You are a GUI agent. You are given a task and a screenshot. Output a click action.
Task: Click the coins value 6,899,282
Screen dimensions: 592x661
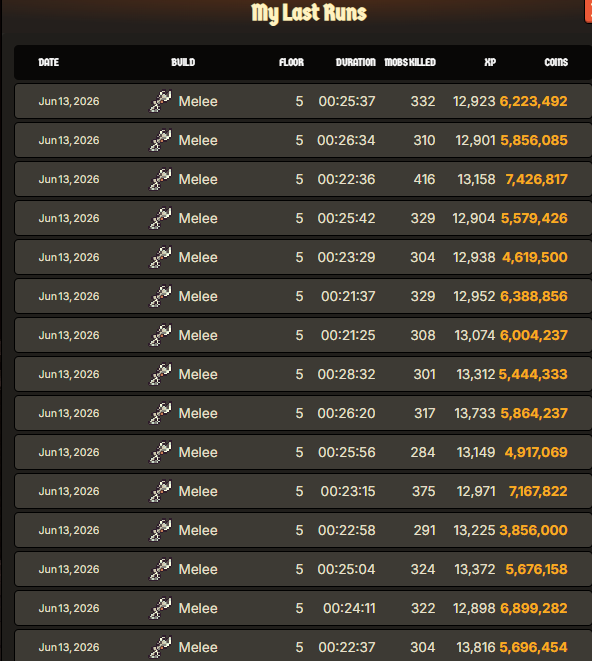(534, 608)
